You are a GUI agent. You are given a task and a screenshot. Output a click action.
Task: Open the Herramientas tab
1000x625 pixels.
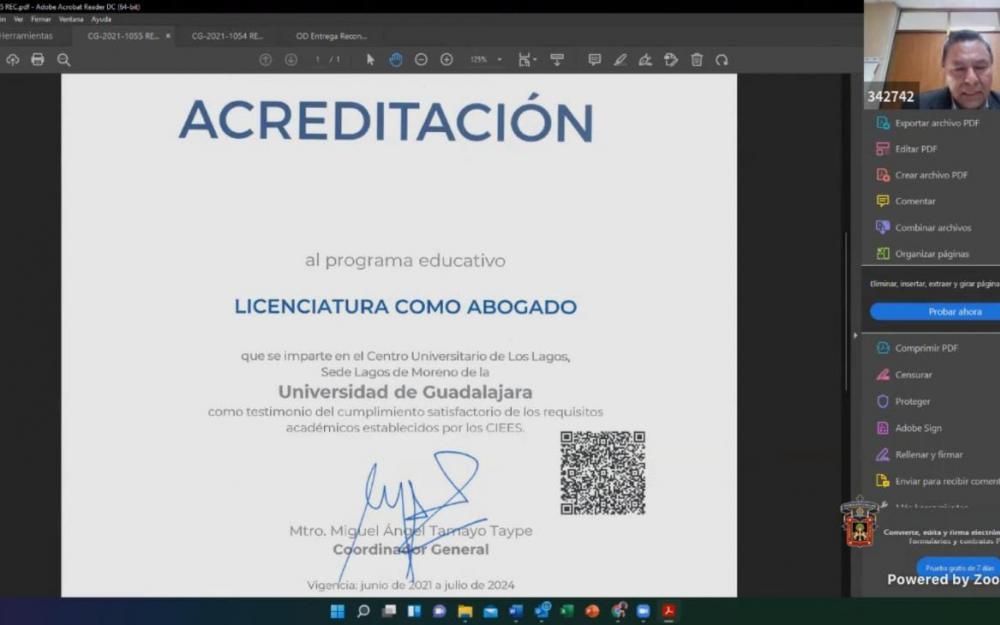27,36
